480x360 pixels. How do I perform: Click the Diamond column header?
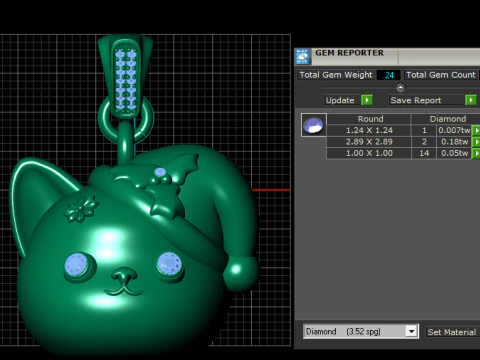pos(447,119)
